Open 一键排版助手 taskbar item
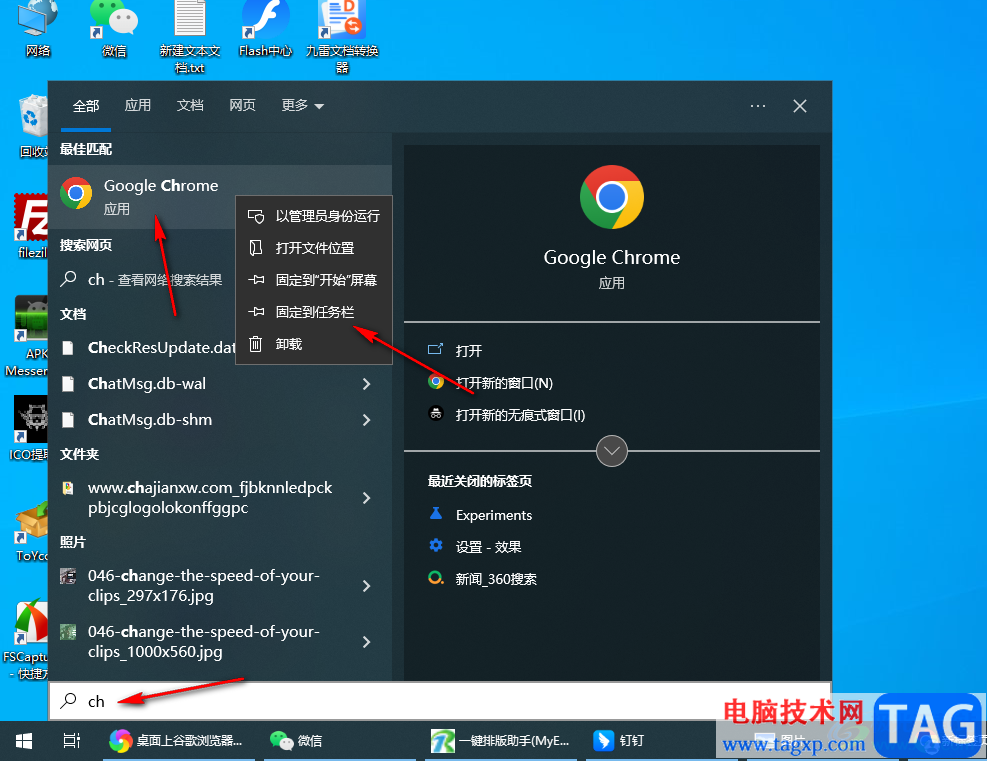The height and width of the screenshot is (761, 987). click(x=500, y=741)
